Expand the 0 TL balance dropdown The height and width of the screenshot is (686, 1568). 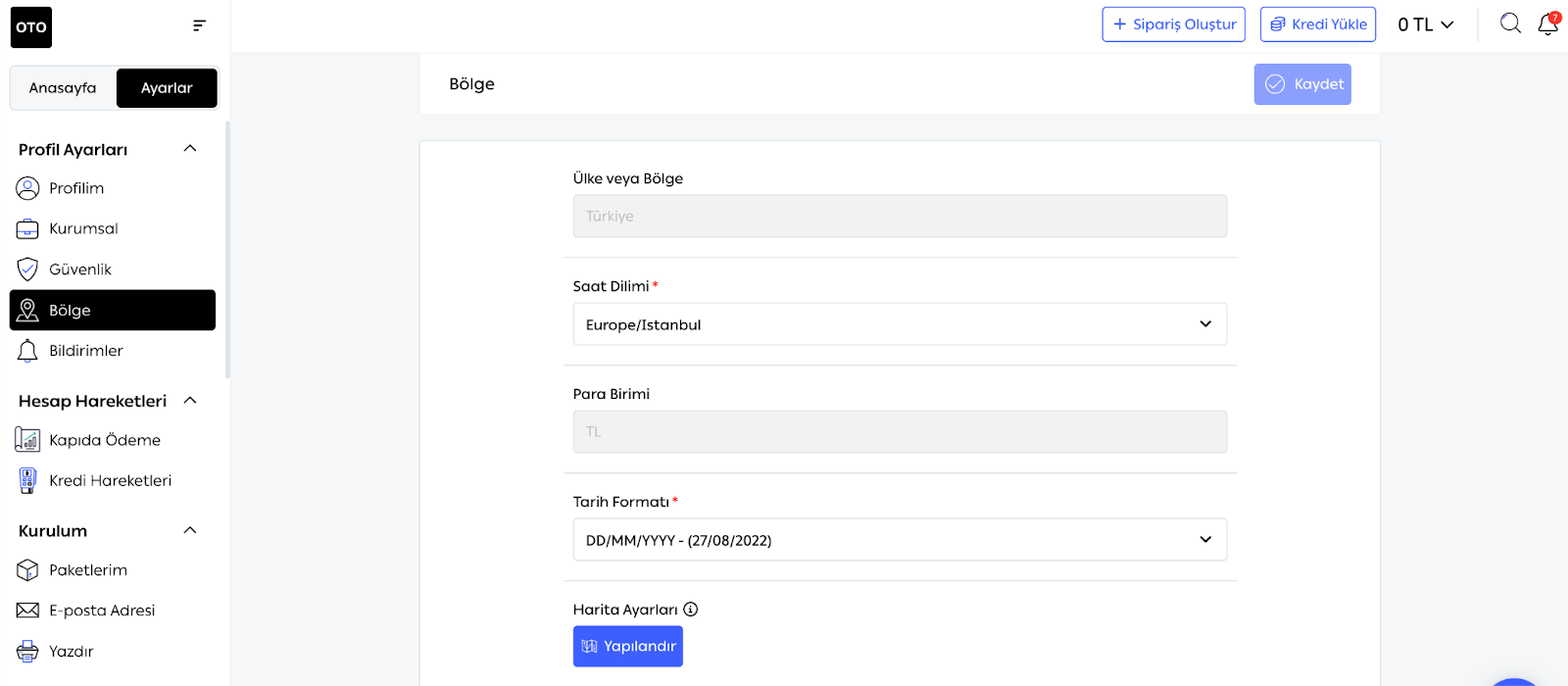[1426, 24]
